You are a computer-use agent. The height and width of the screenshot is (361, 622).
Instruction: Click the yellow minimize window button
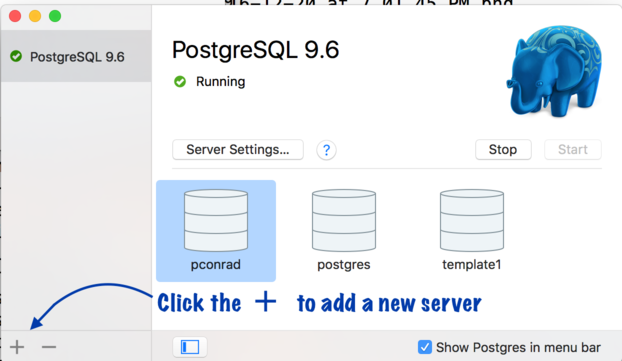pyautogui.click(x=35, y=16)
